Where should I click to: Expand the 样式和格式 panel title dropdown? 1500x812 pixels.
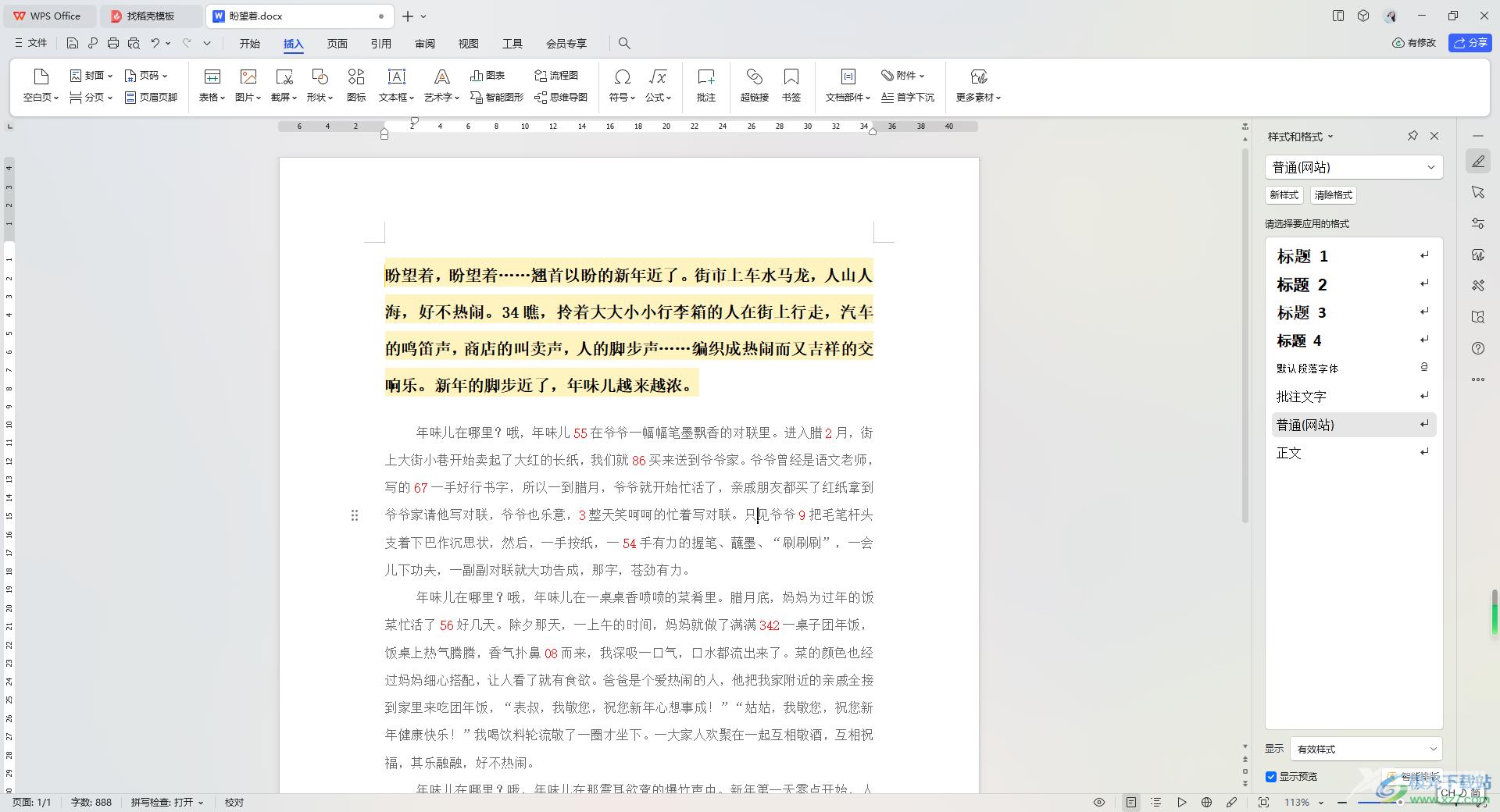[1330, 137]
